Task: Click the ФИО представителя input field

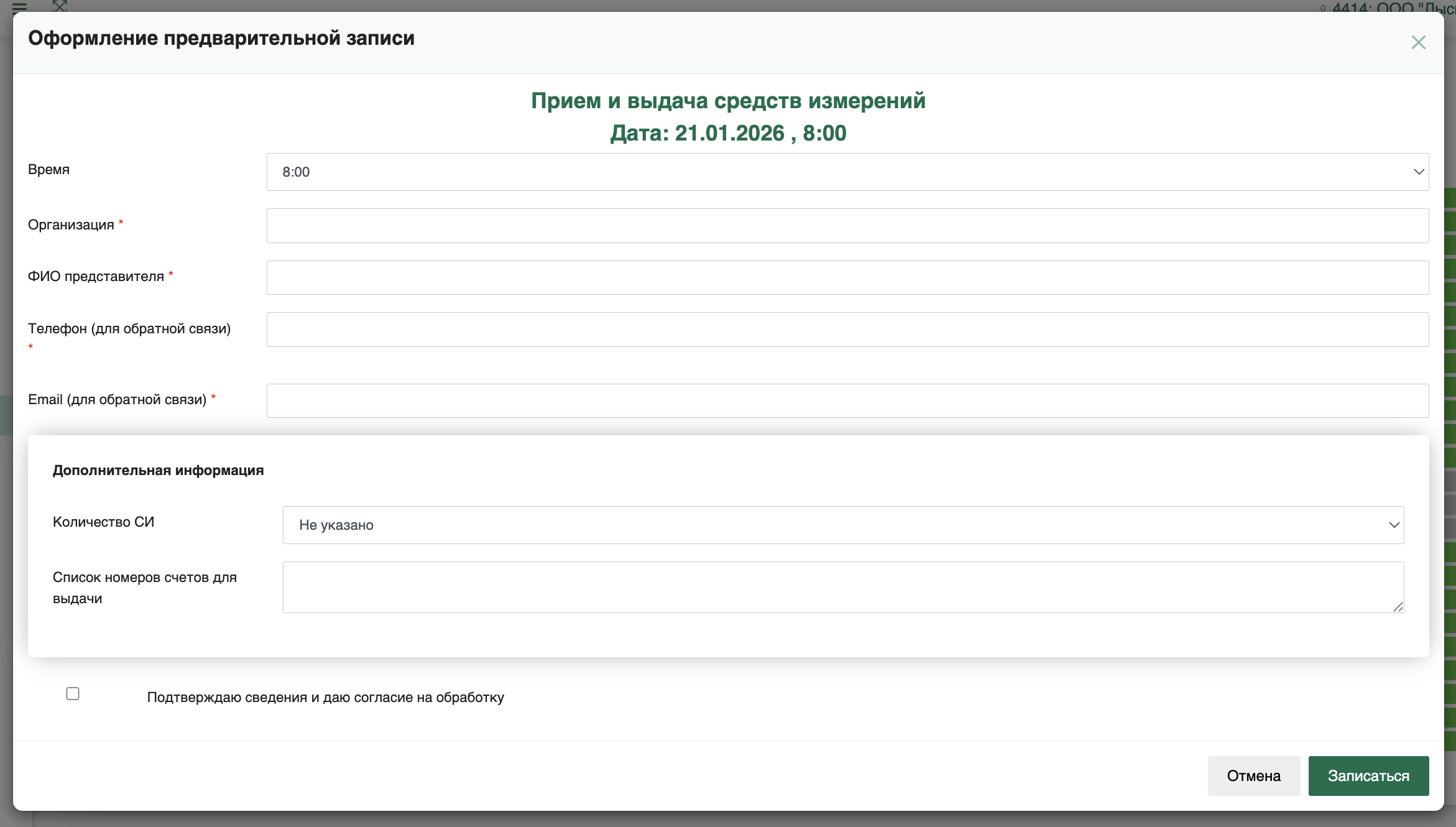Action: (847, 277)
